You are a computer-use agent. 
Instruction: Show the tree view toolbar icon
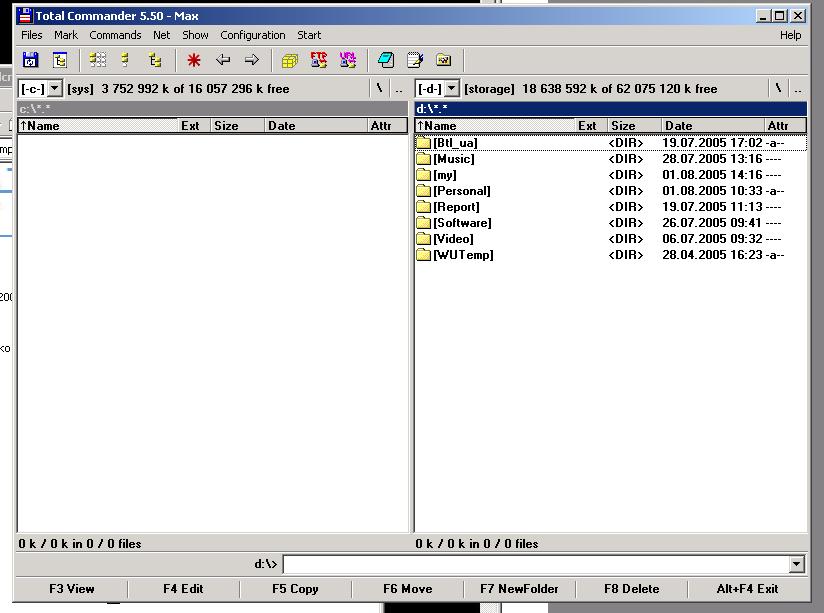[x=154, y=60]
